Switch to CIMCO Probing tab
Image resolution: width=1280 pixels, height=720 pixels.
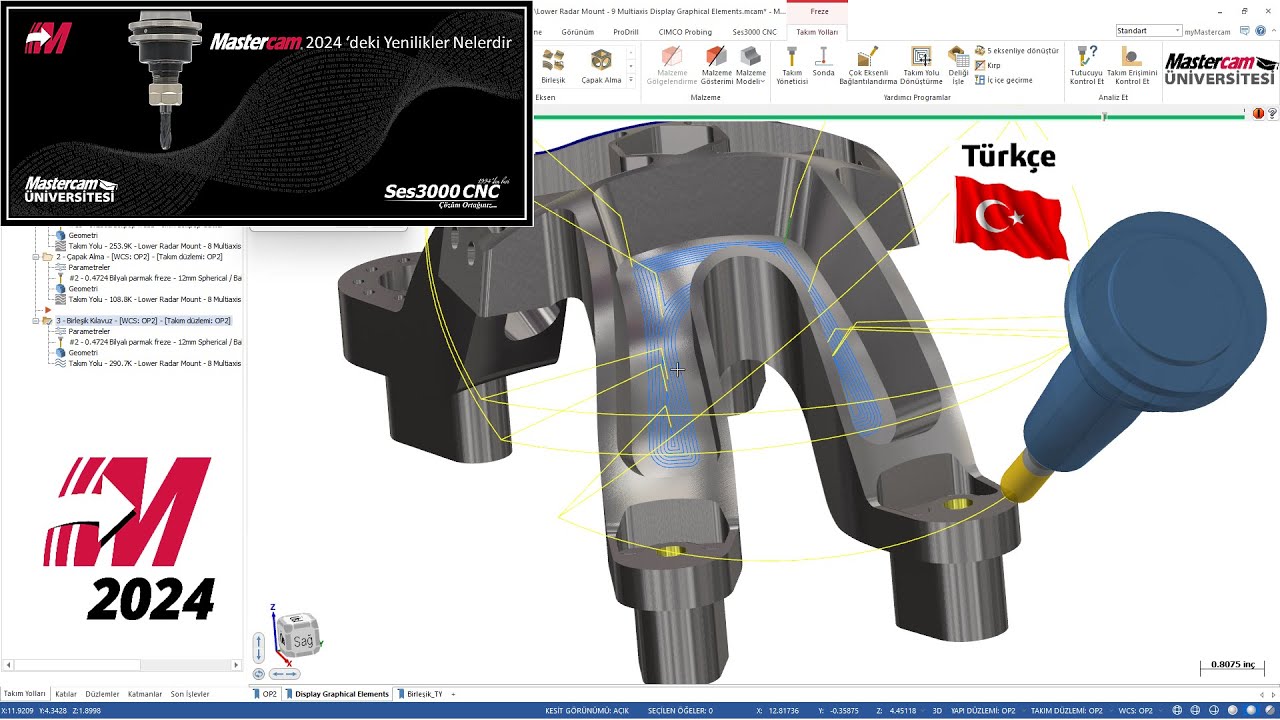[685, 32]
